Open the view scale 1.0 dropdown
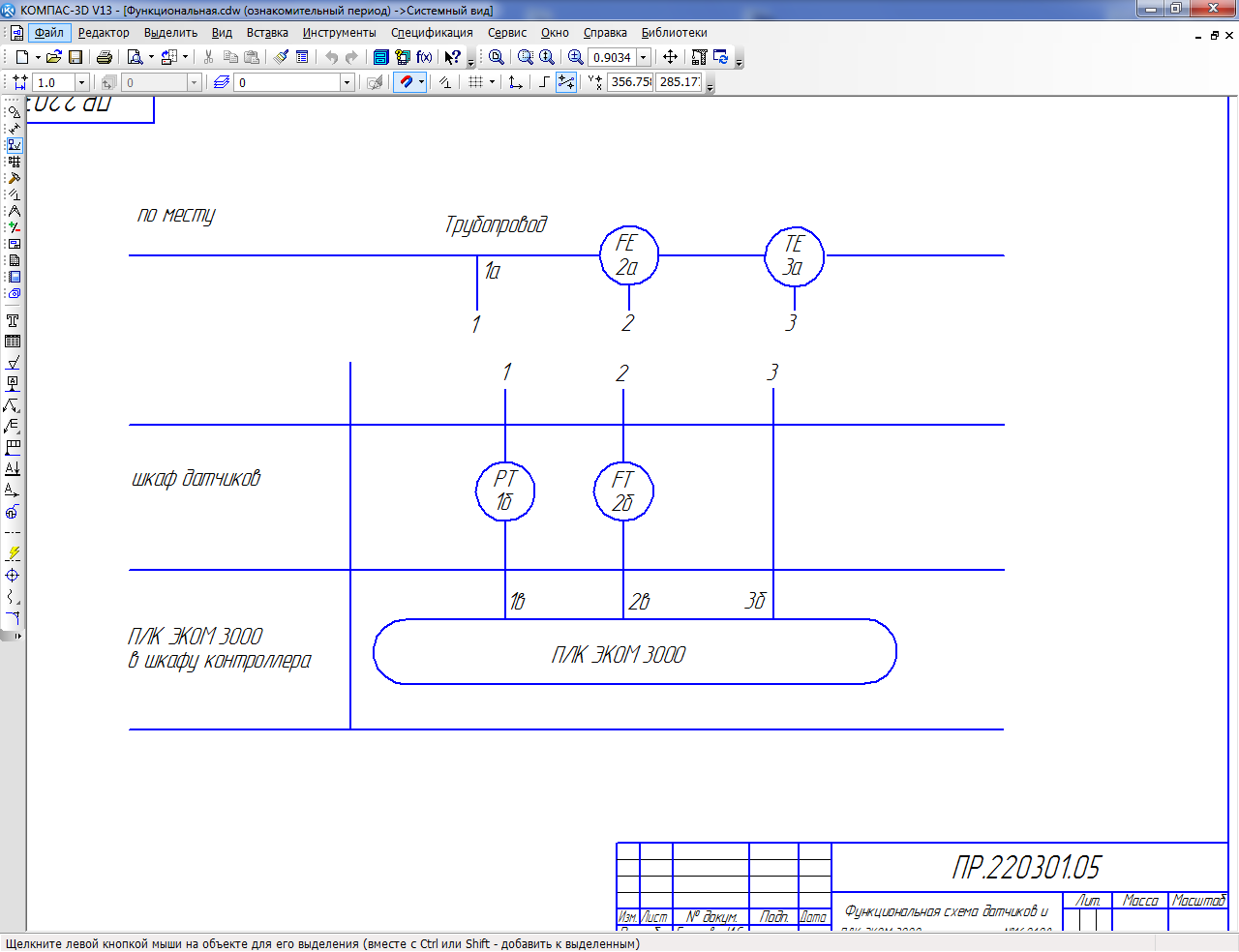The image size is (1239, 952). click(x=82, y=82)
